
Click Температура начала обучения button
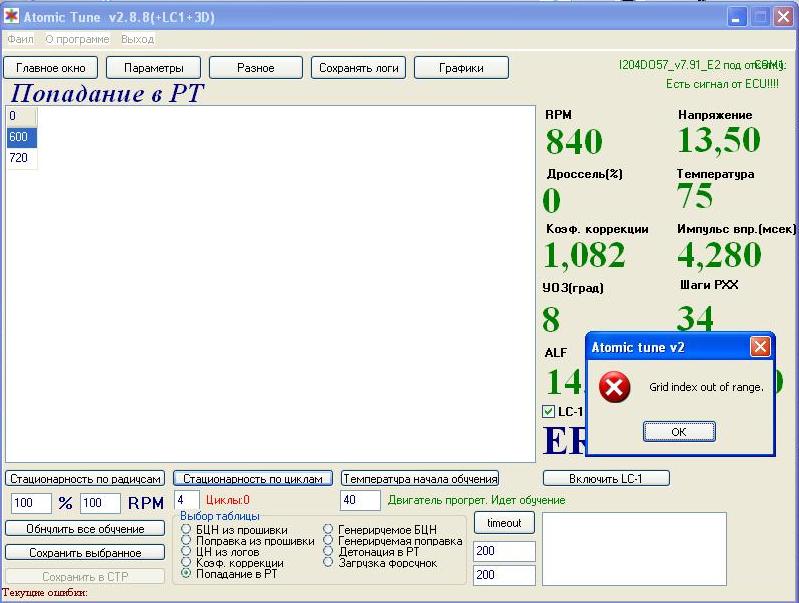pyautogui.click(x=420, y=479)
